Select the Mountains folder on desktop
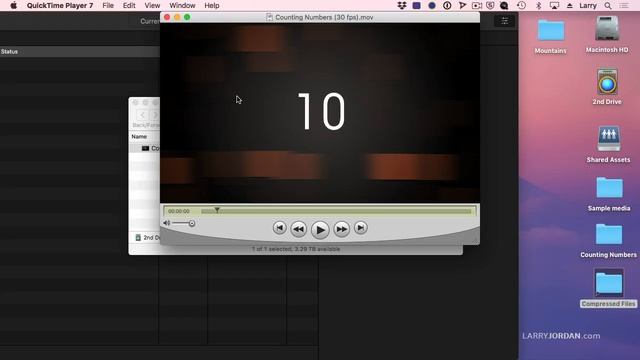The height and width of the screenshot is (360, 640). [x=551, y=31]
